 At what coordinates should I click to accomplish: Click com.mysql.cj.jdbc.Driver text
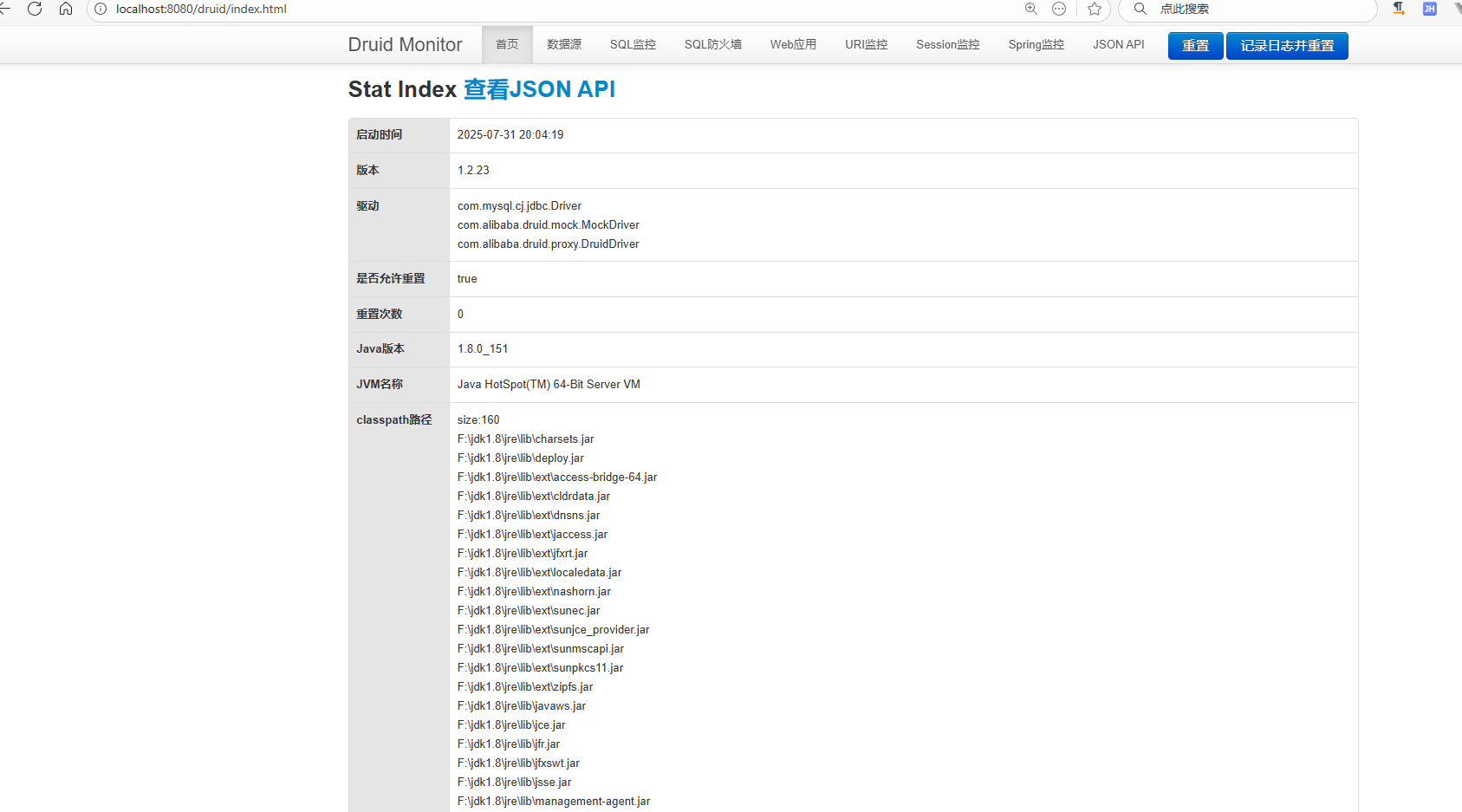click(519, 205)
